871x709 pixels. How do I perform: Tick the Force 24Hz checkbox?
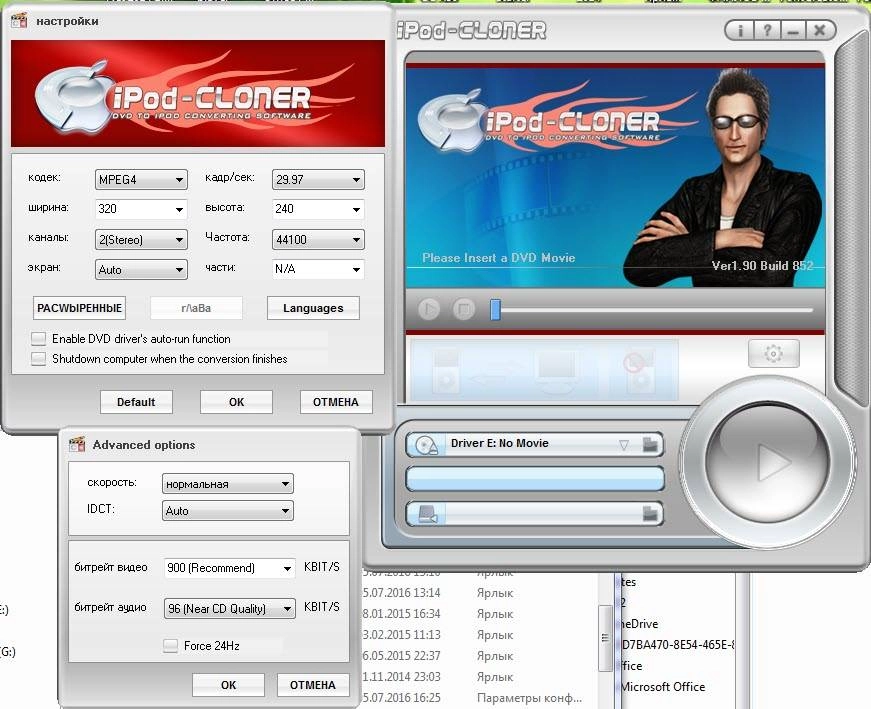tap(171, 646)
